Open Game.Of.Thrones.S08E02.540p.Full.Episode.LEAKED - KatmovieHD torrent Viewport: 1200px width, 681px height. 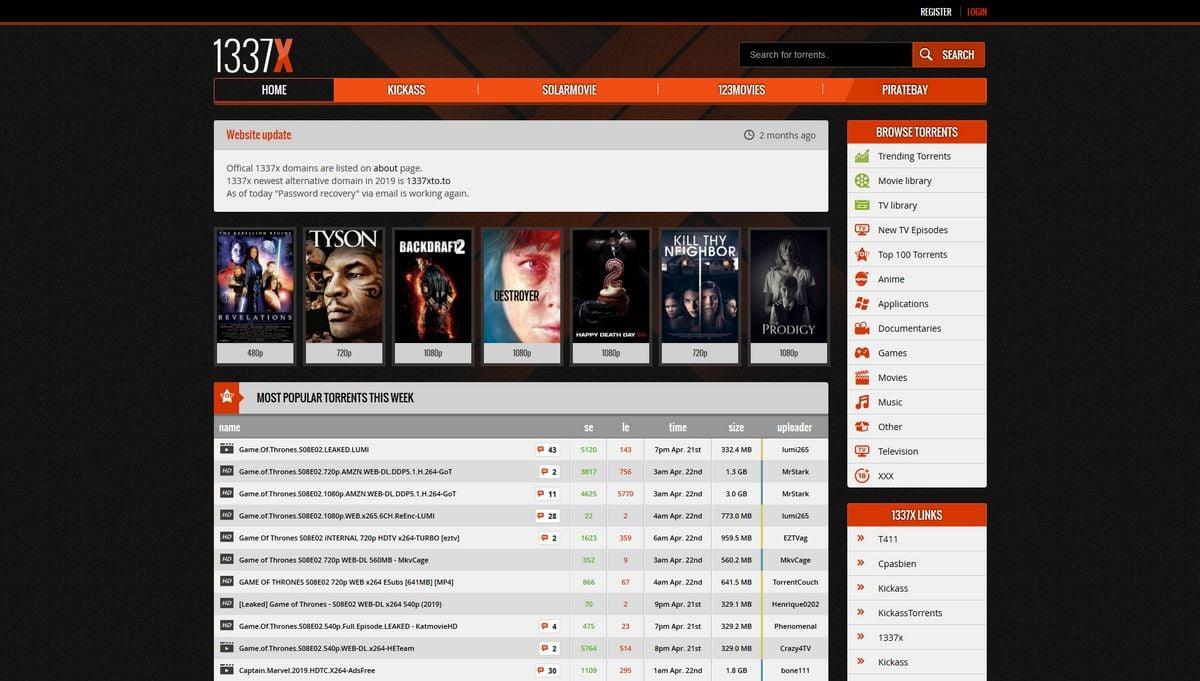[x=348, y=626]
